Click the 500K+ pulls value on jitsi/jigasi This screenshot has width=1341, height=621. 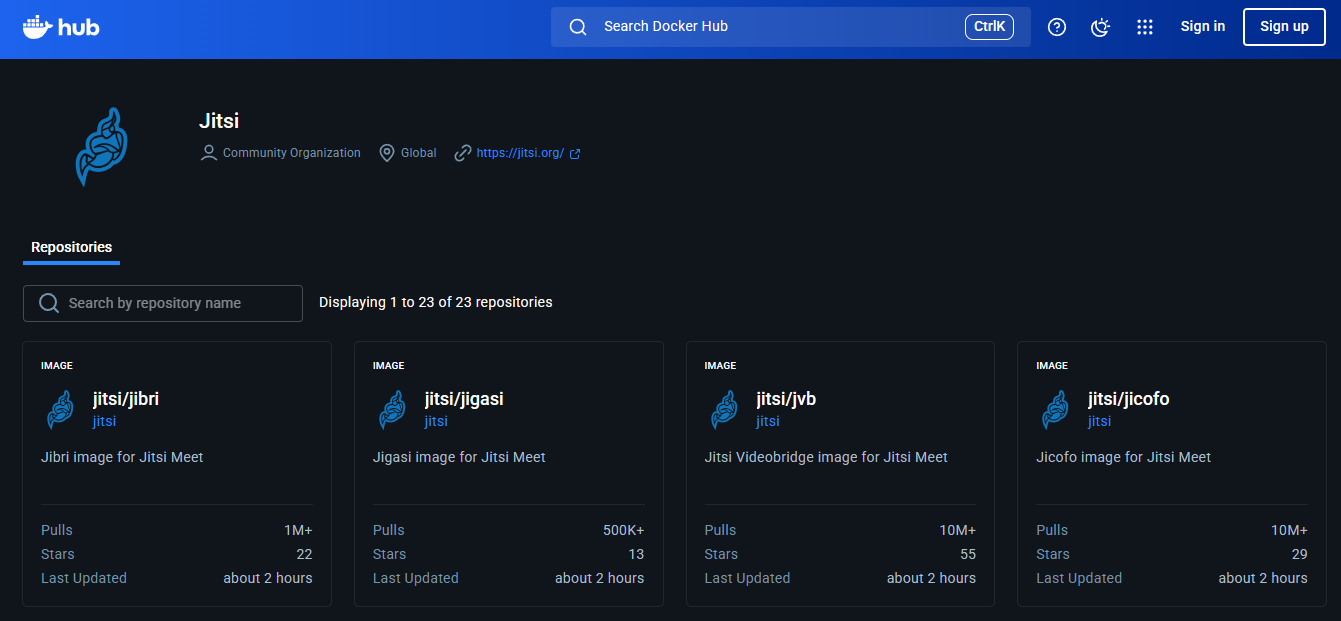pyautogui.click(x=623, y=530)
